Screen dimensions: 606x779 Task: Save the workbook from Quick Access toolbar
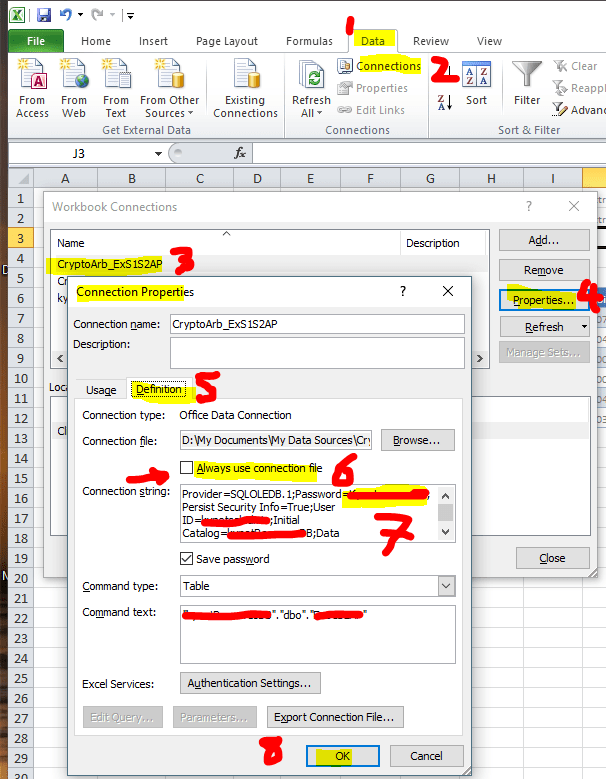pos(44,15)
